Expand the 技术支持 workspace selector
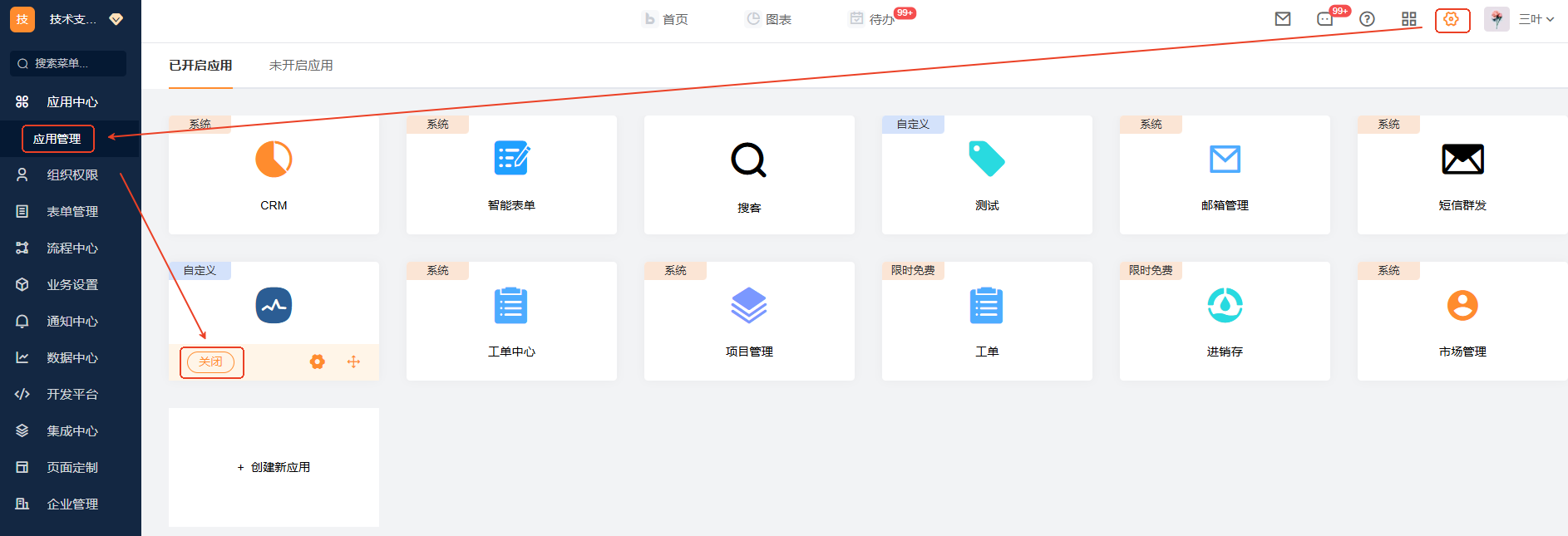Viewport: 1568px width, 536px height. [116, 19]
